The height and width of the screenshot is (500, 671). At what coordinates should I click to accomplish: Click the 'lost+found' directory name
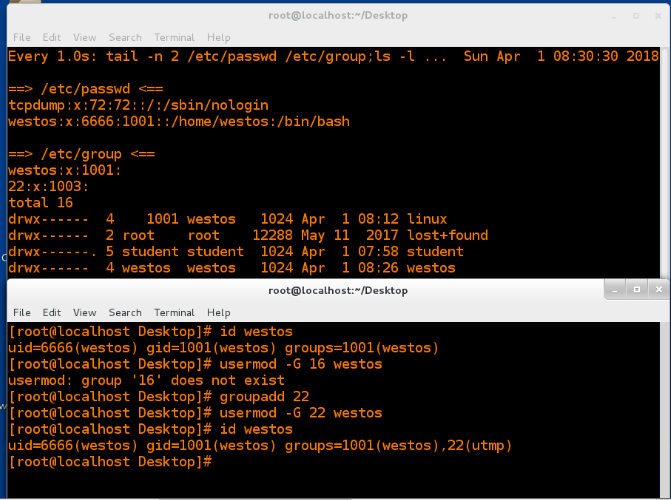coord(447,235)
